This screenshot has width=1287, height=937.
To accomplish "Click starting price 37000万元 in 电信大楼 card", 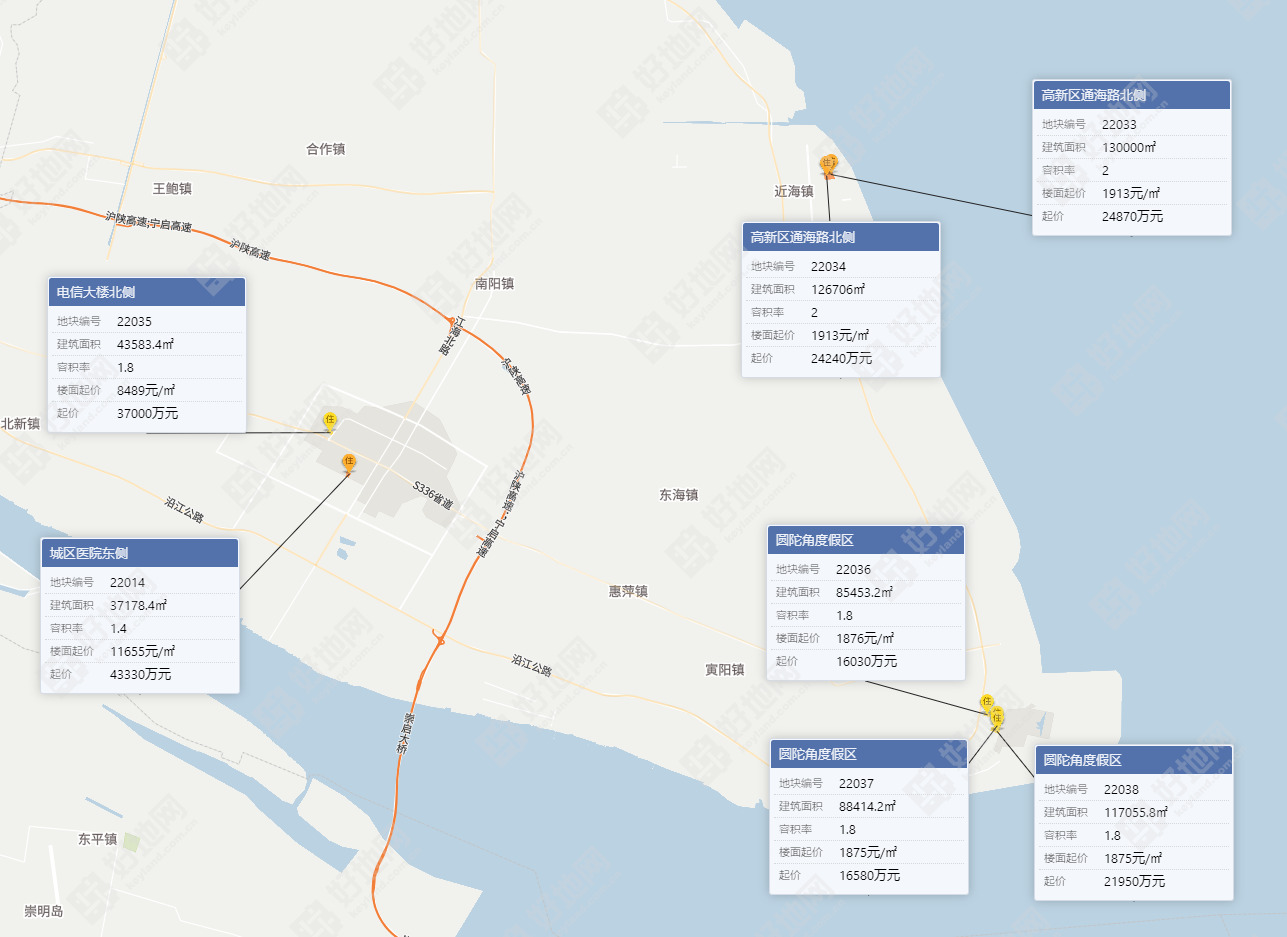I will [147, 413].
